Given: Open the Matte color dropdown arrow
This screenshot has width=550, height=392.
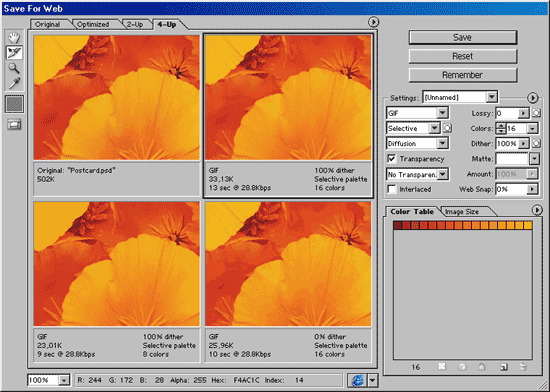Looking at the screenshot, I should point(534,159).
